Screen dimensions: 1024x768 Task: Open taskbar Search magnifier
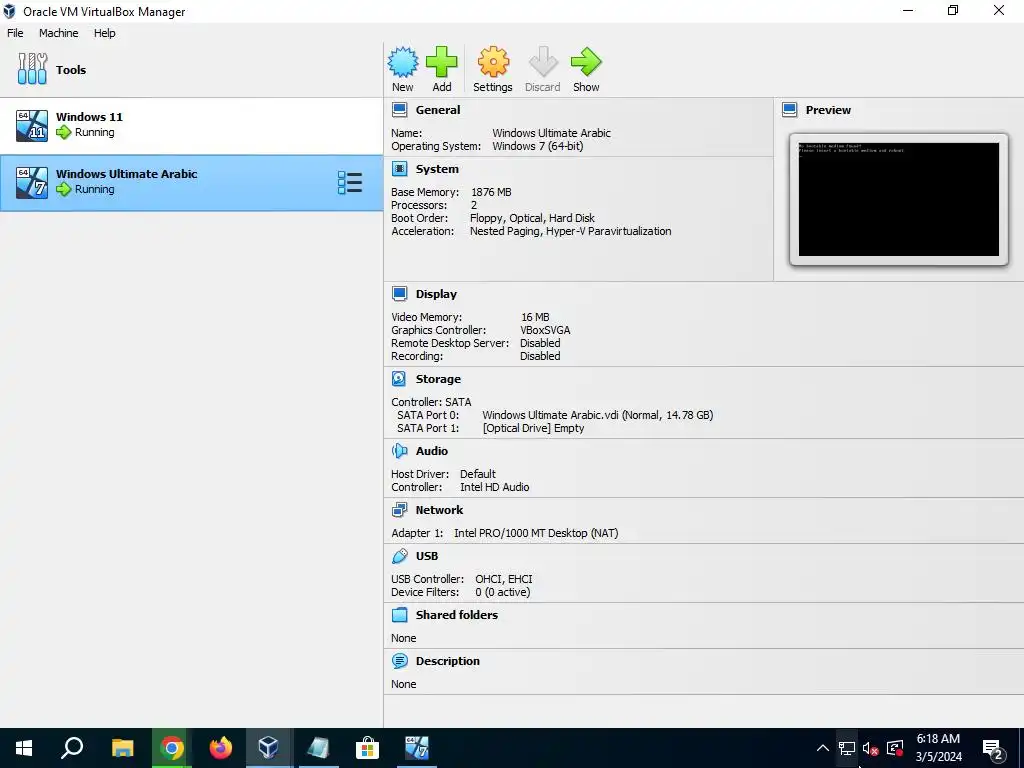(x=72, y=748)
